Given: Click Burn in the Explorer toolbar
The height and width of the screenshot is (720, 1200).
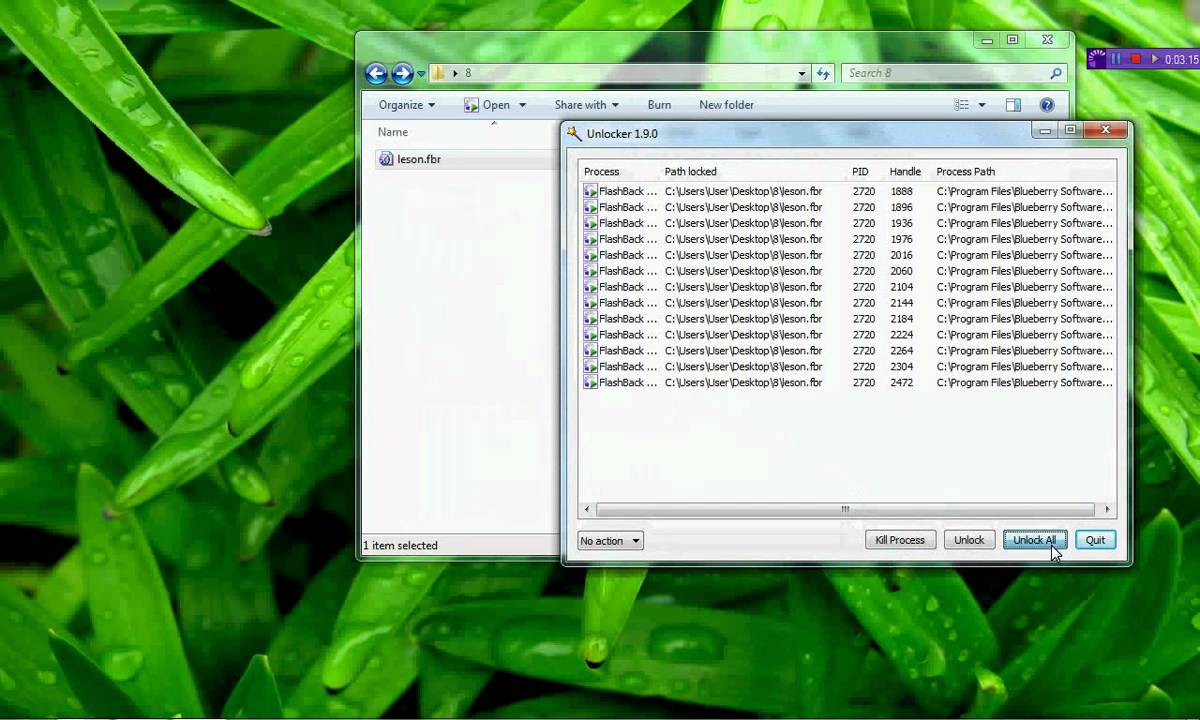Looking at the screenshot, I should pos(659,105).
